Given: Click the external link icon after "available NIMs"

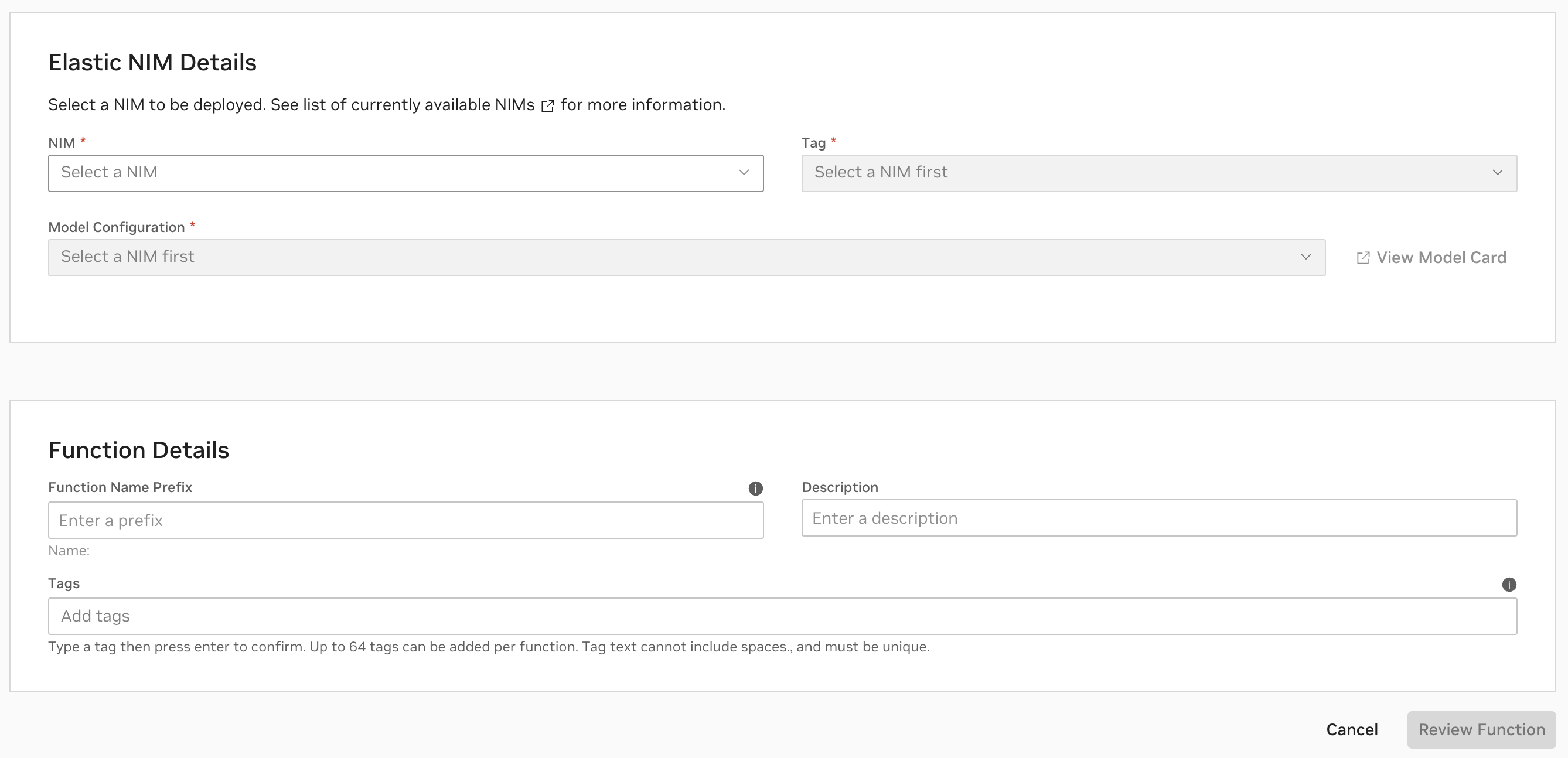Looking at the screenshot, I should [x=547, y=106].
